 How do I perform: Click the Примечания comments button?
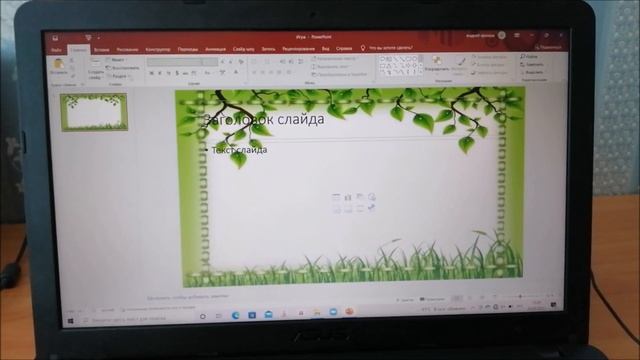(432, 299)
